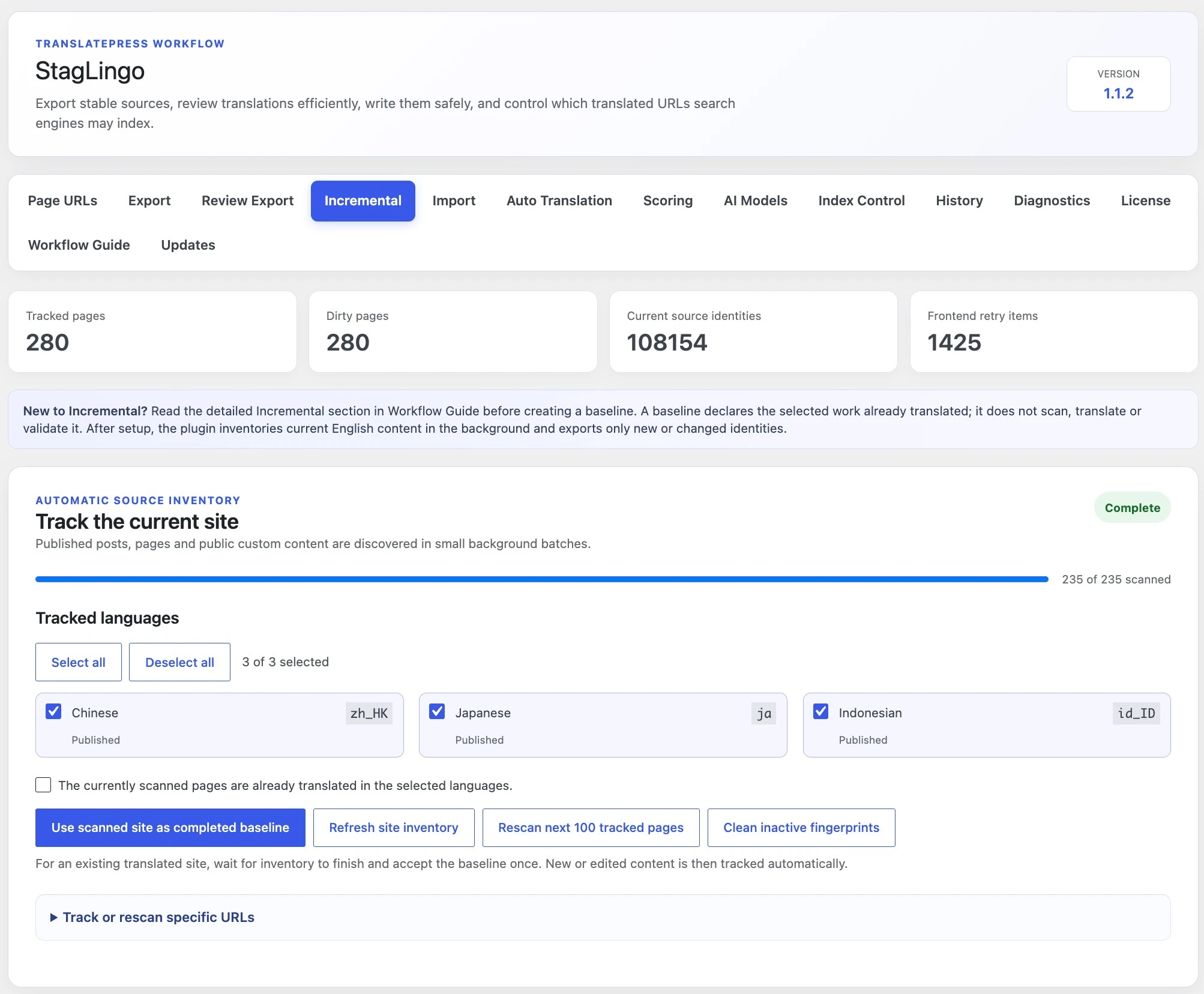Use scanned site as completed baseline
Screen dimensions: 1204x994
click(x=170, y=828)
